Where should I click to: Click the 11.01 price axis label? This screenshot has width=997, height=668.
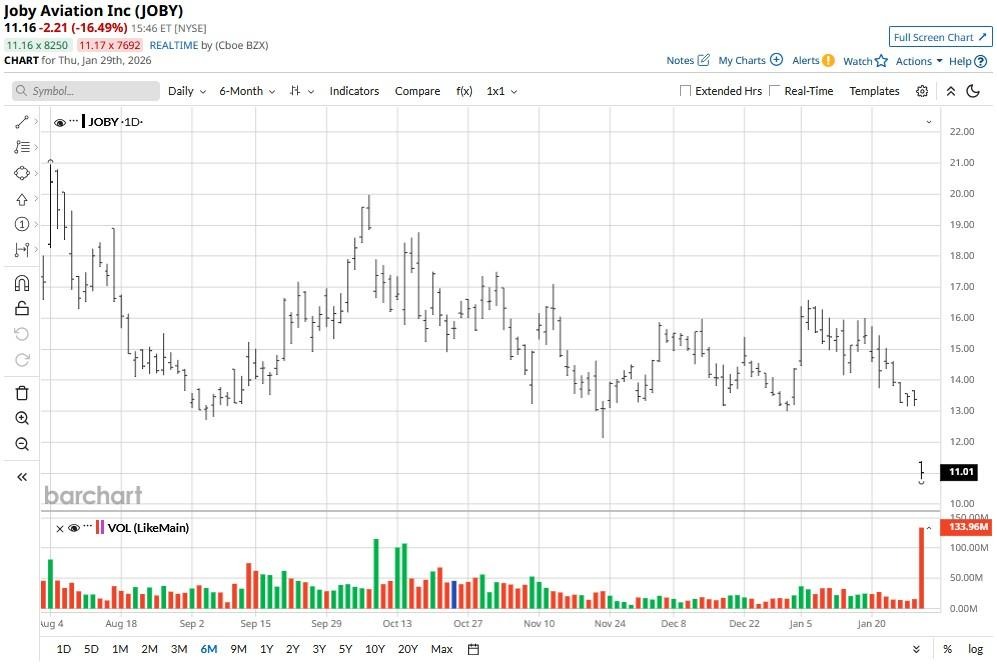959,472
